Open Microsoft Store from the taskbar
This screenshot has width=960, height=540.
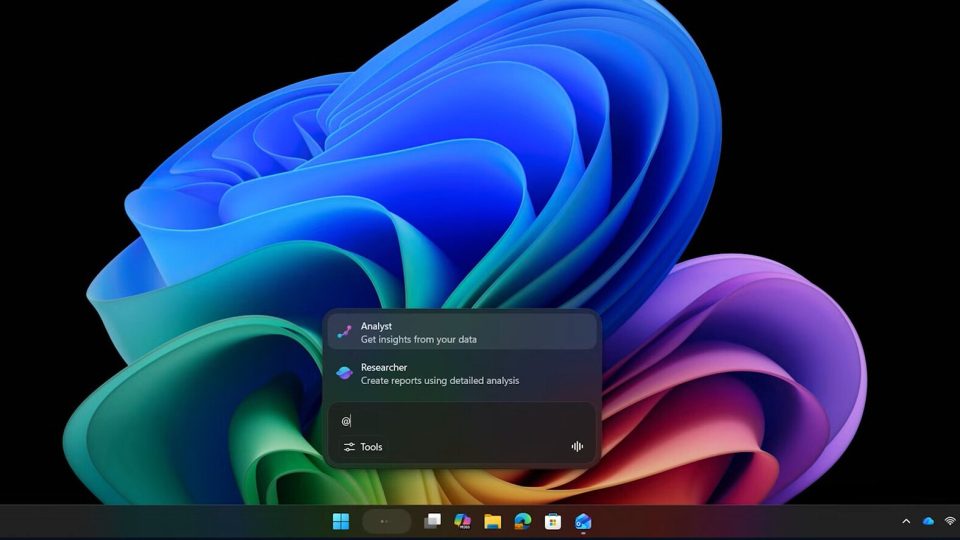pos(553,521)
